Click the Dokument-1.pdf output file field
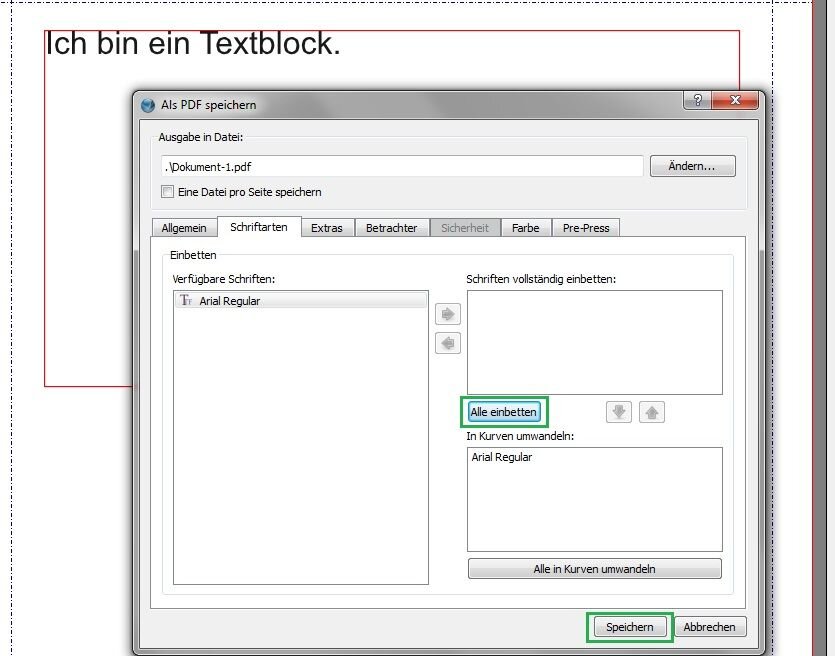Screen dimensions: 835x656 [402, 166]
